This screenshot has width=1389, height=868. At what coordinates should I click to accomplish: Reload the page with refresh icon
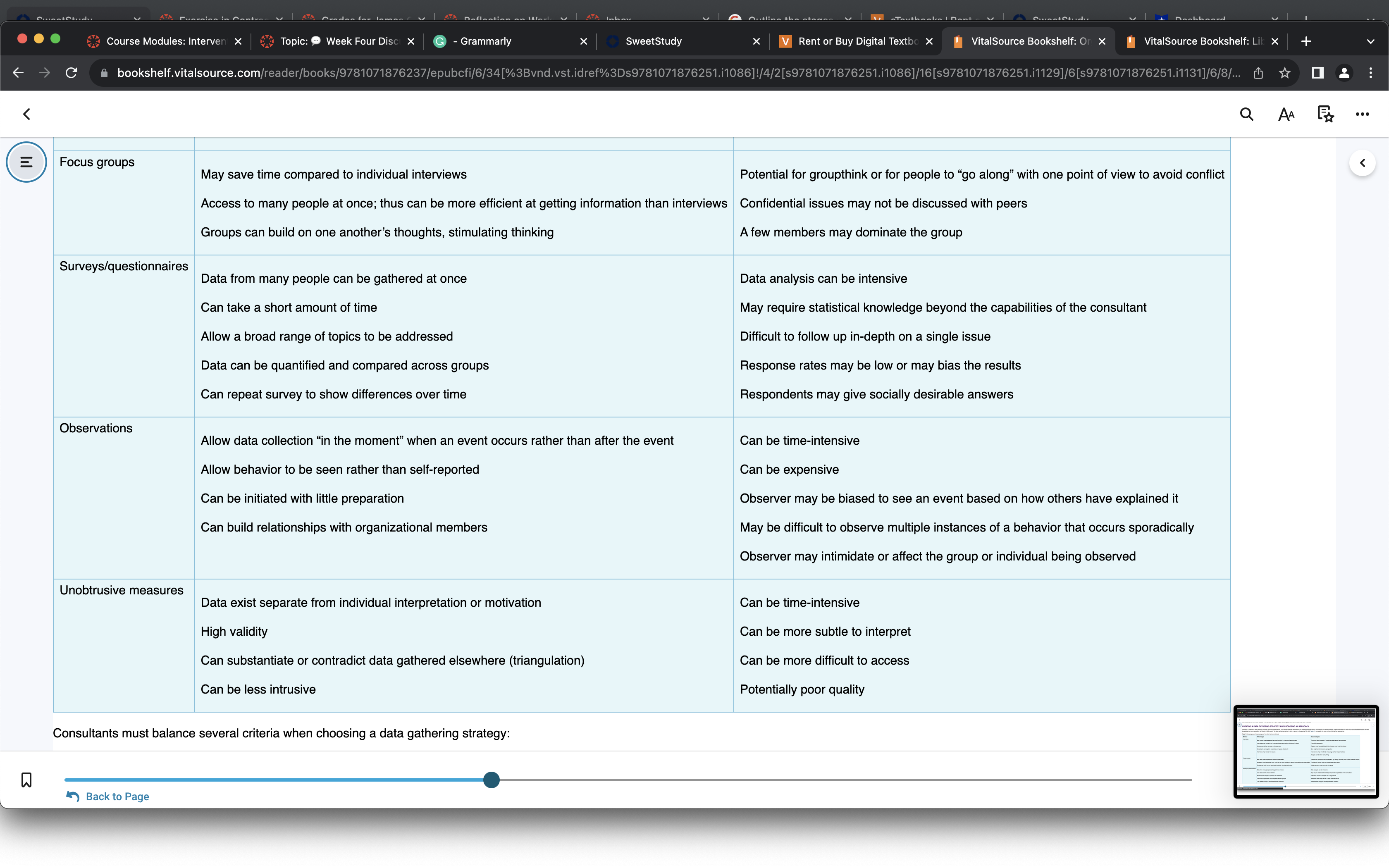[71, 73]
